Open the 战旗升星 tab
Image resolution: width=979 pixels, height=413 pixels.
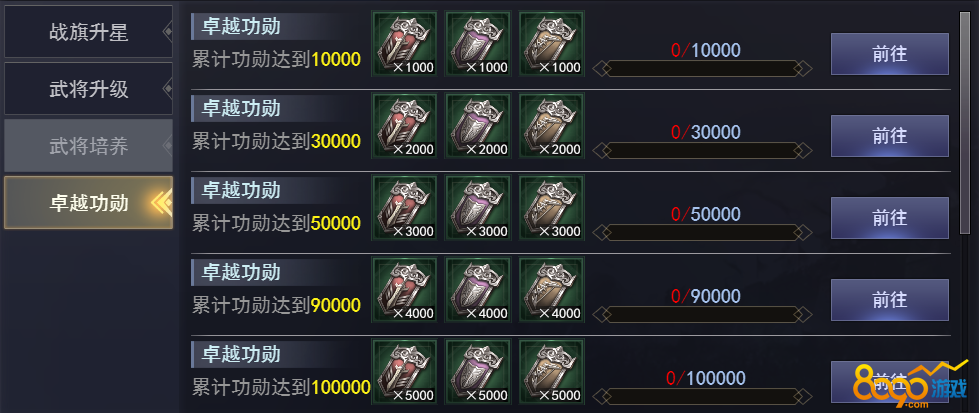pyautogui.click(x=89, y=32)
